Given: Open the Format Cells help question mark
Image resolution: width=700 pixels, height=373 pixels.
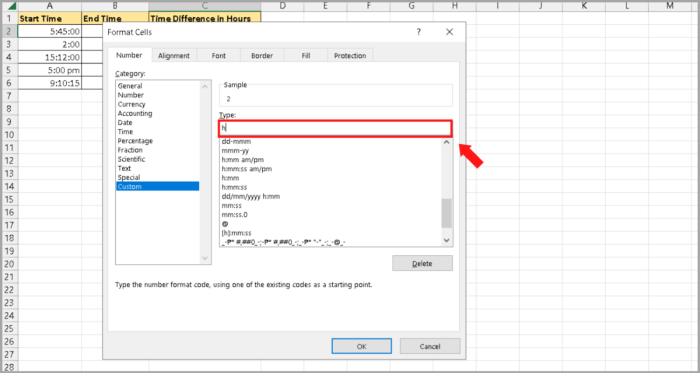Looking at the screenshot, I should click(419, 32).
